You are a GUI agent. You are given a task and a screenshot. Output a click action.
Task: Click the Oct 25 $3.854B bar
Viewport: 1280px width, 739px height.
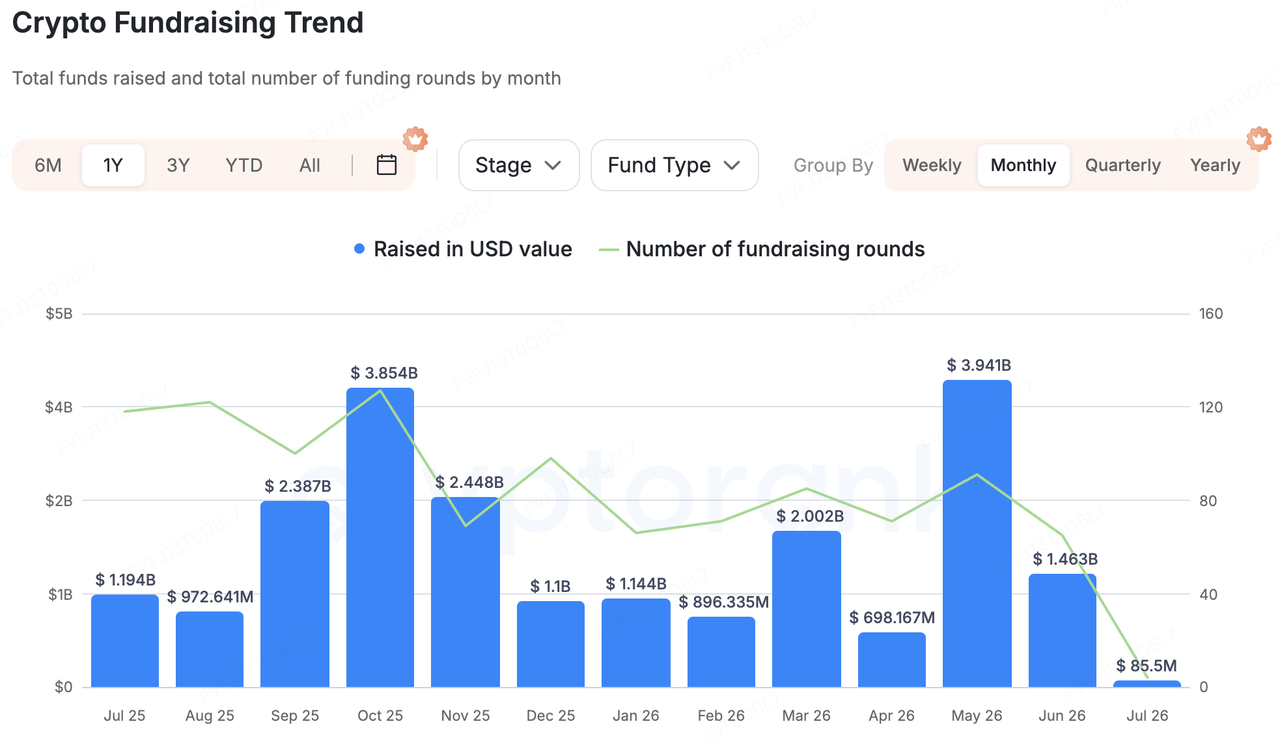point(380,537)
